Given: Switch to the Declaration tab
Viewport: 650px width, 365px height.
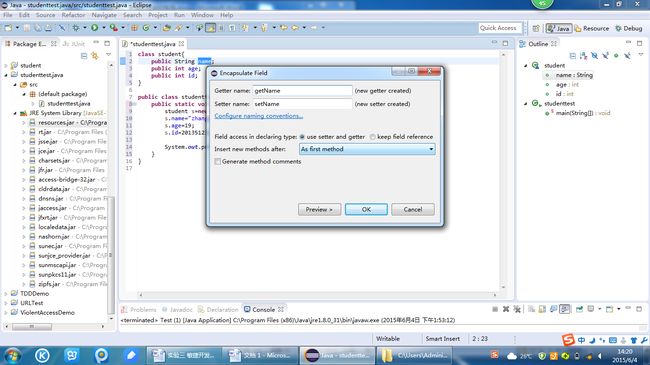Looking at the screenshot, I should tap(218, 309).
